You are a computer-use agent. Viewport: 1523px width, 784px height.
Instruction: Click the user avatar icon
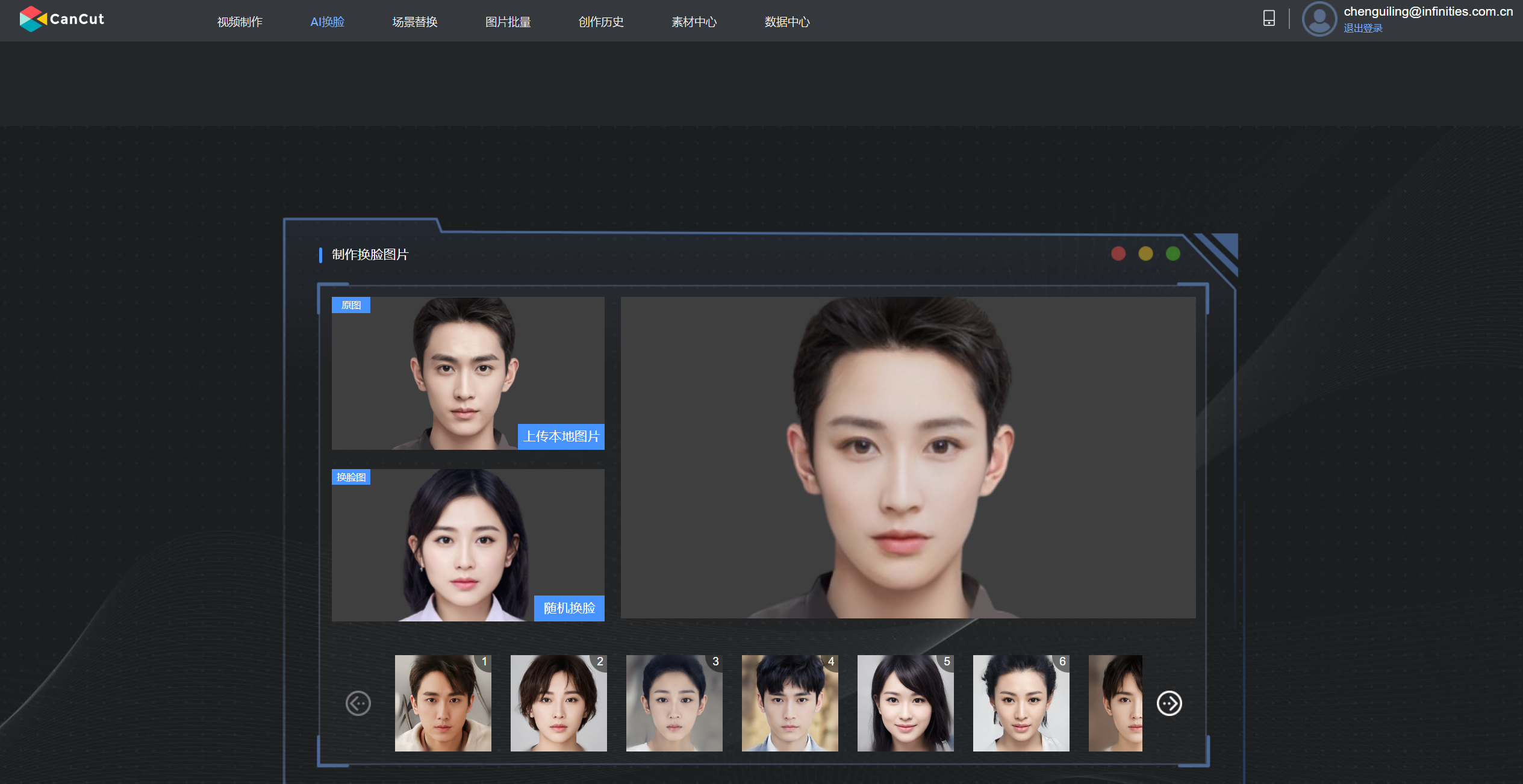(1319, 19)
